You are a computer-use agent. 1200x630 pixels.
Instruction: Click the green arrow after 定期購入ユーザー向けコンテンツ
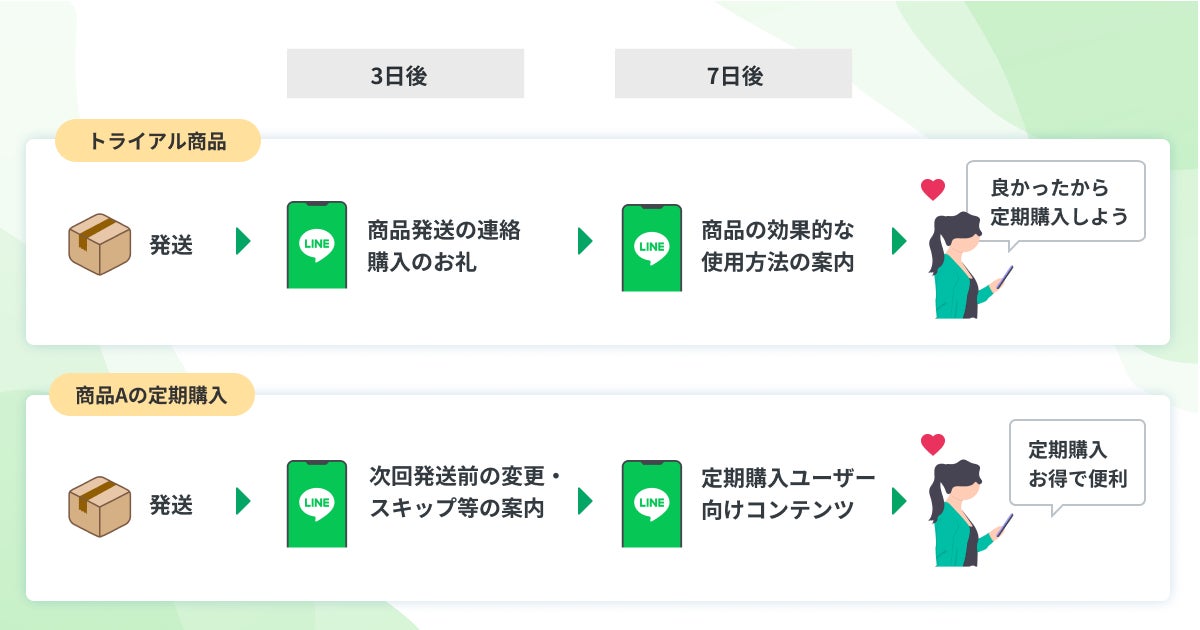899,501
